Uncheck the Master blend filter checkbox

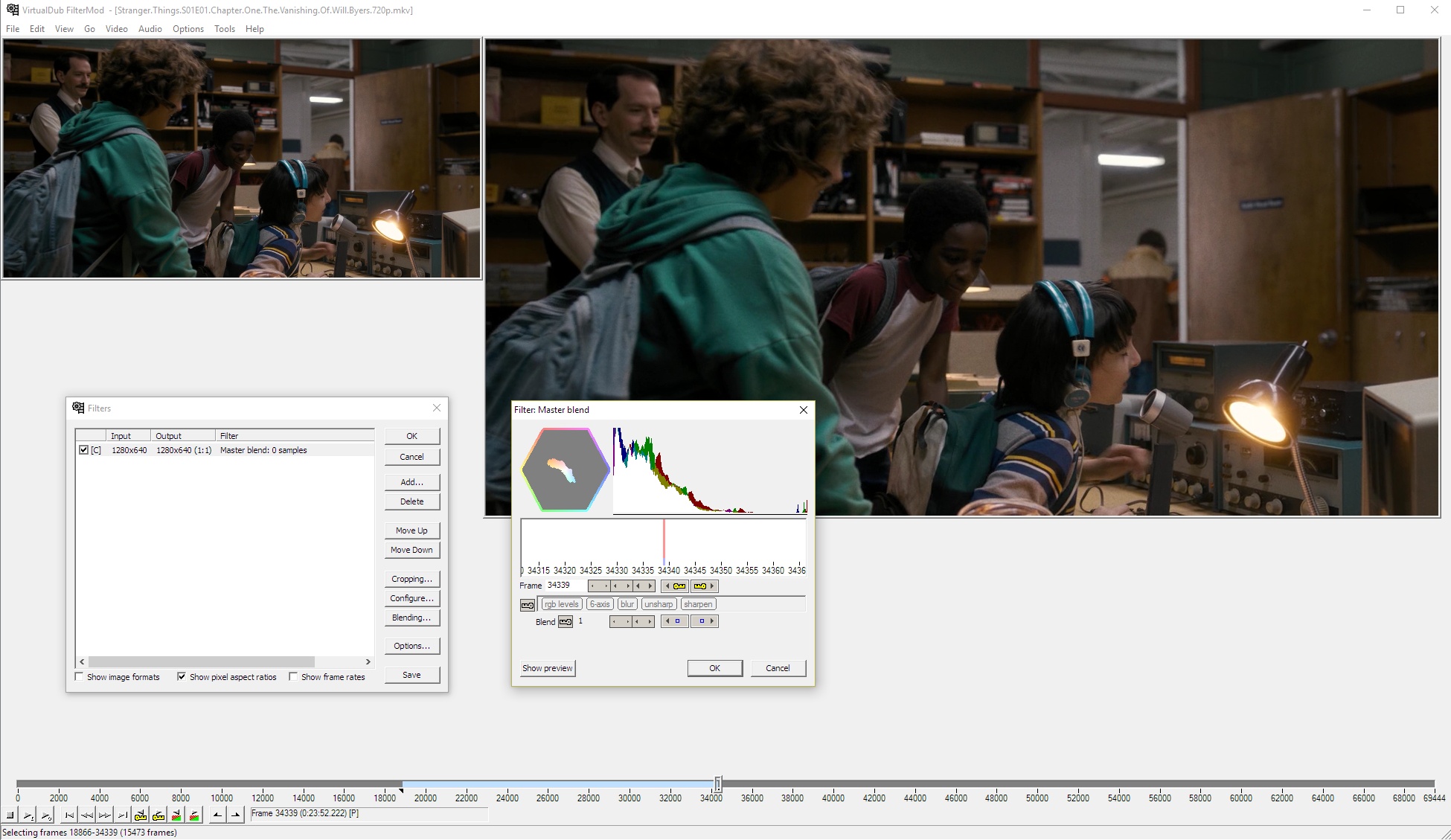coord(83,450)
